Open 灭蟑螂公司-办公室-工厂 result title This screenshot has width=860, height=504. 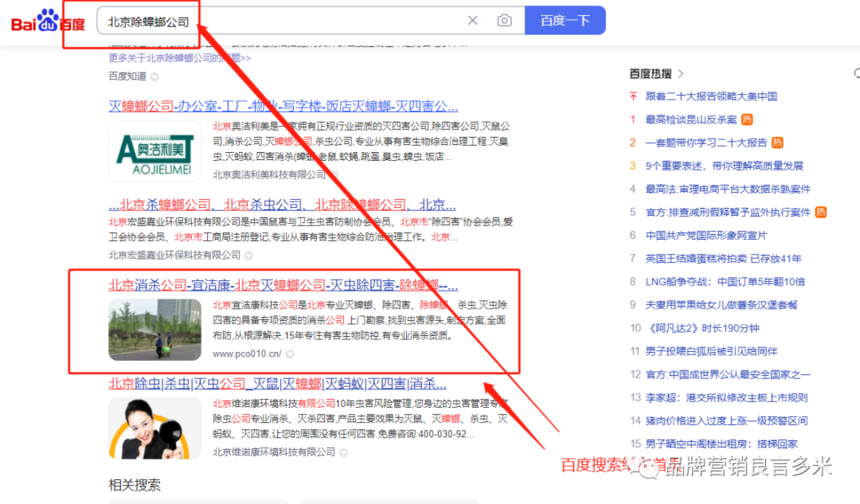point(283,106)
